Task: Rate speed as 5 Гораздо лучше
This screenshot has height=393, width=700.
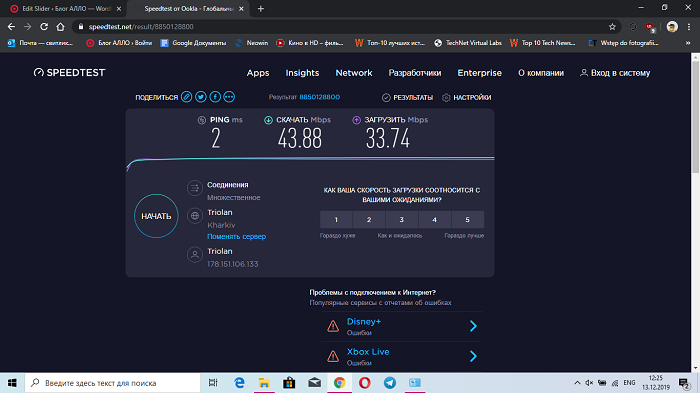Action: [x=467, y=220]
